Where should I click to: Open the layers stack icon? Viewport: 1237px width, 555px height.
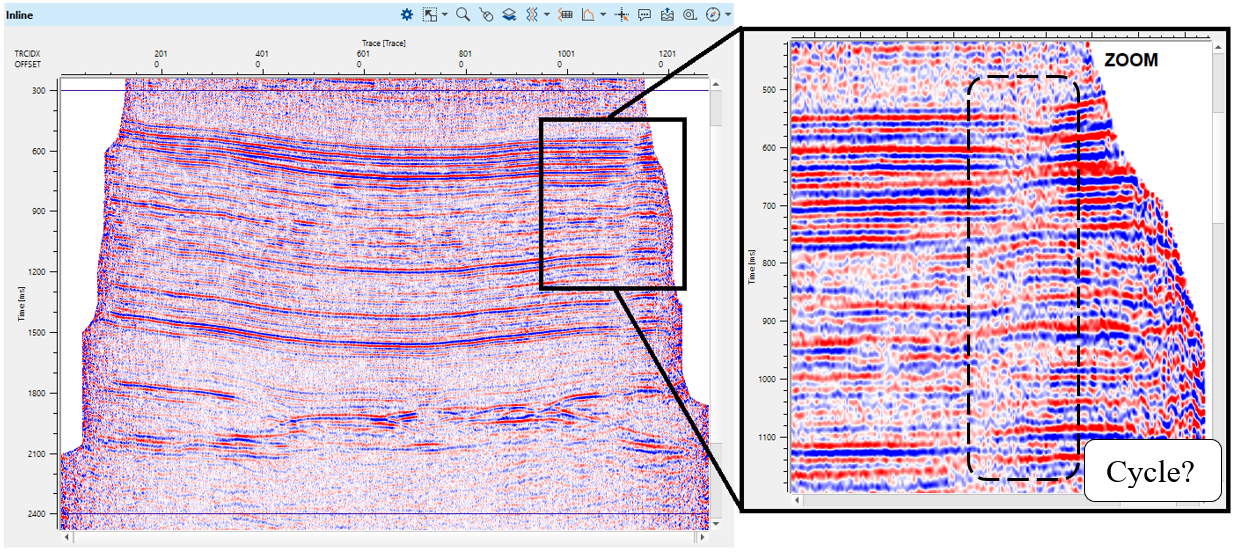509,15
